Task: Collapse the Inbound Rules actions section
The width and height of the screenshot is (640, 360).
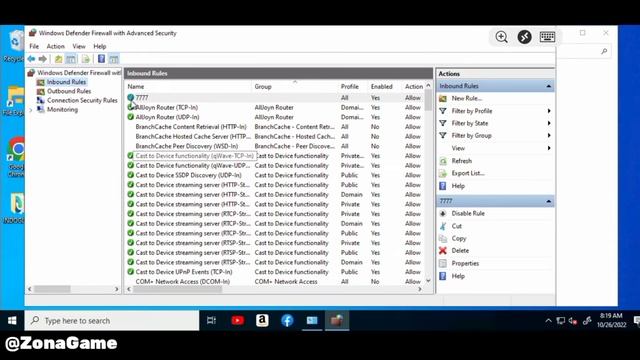Action: click(549, 86)
